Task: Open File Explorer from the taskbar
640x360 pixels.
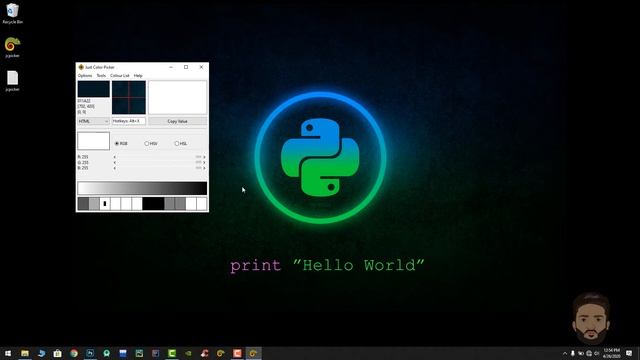Action: (x=25, y=353)
